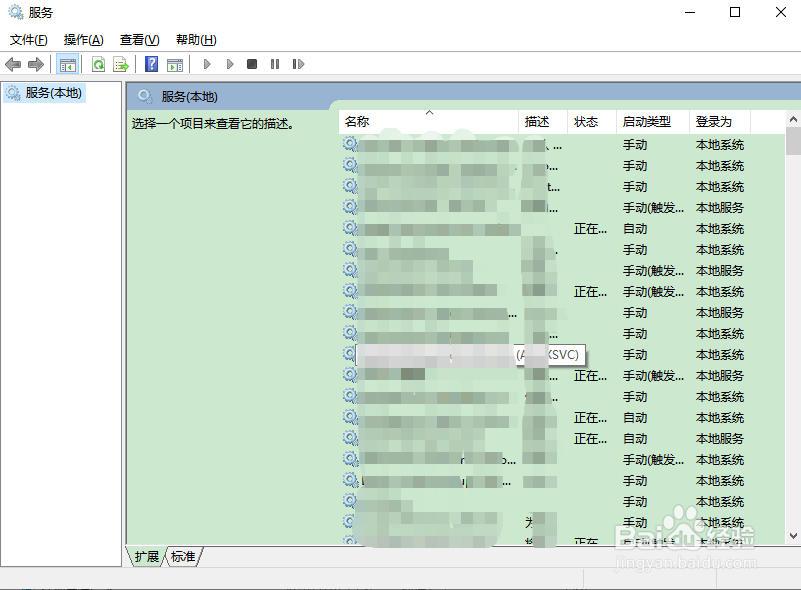The width and height of the screenshot is (801, 590).
Task: Click the back navigation arrow
Action: click(x=12, y=63)
